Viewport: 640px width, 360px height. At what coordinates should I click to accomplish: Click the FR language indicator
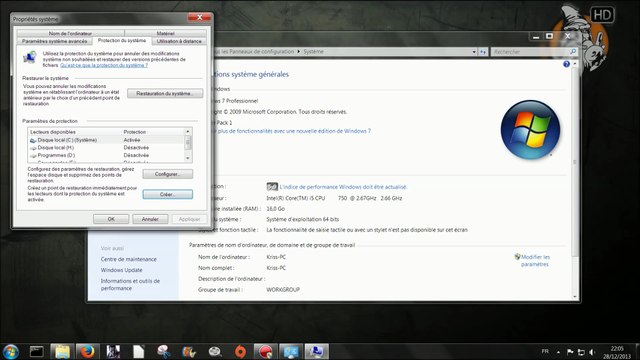(545, 351)
